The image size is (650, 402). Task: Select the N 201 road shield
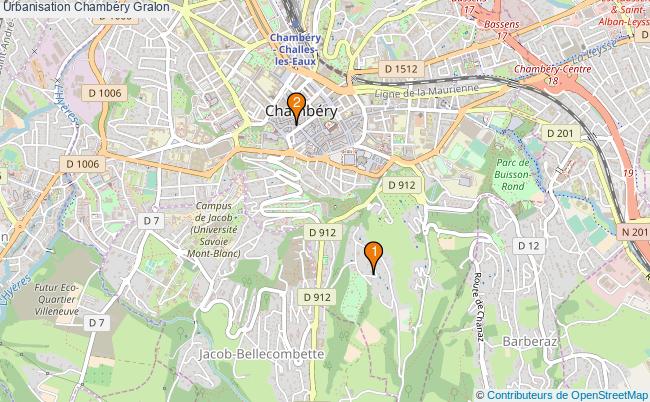(x=634, y=232)
